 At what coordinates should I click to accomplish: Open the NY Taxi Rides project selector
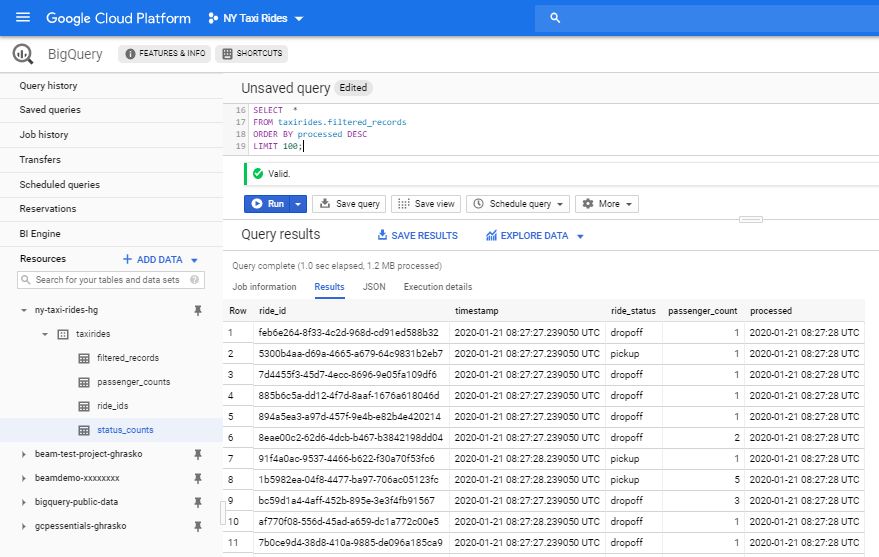point(256,18)
